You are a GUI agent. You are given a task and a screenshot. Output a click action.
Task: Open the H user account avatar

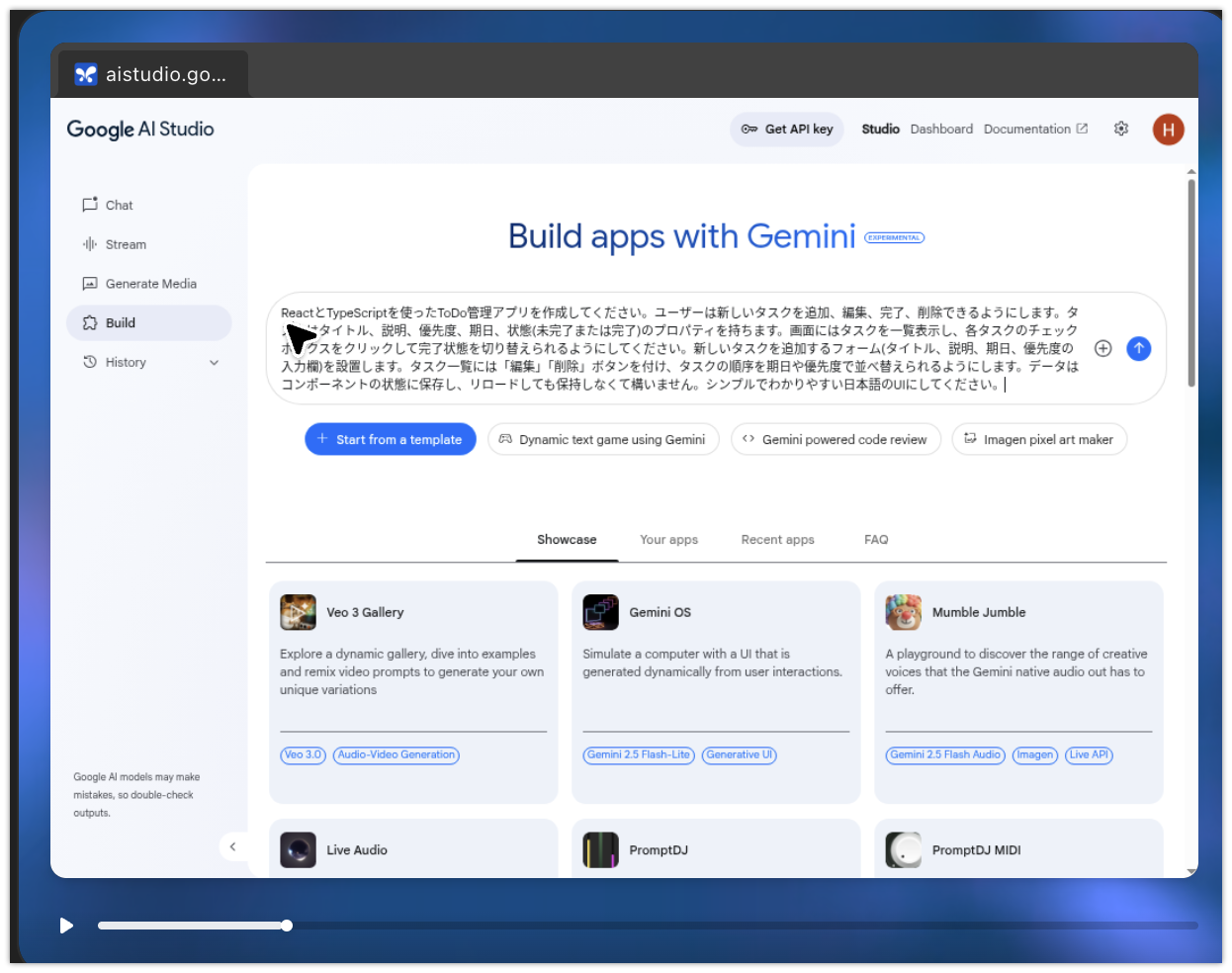pos(1168,130)
